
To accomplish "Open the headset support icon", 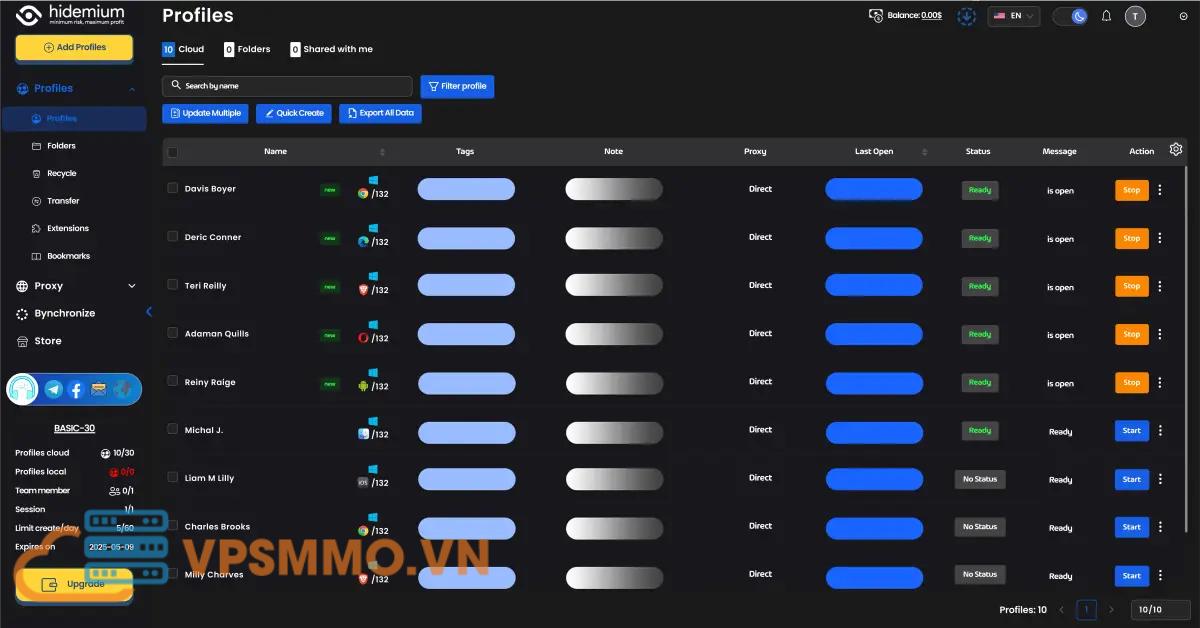I will point(22,390).
